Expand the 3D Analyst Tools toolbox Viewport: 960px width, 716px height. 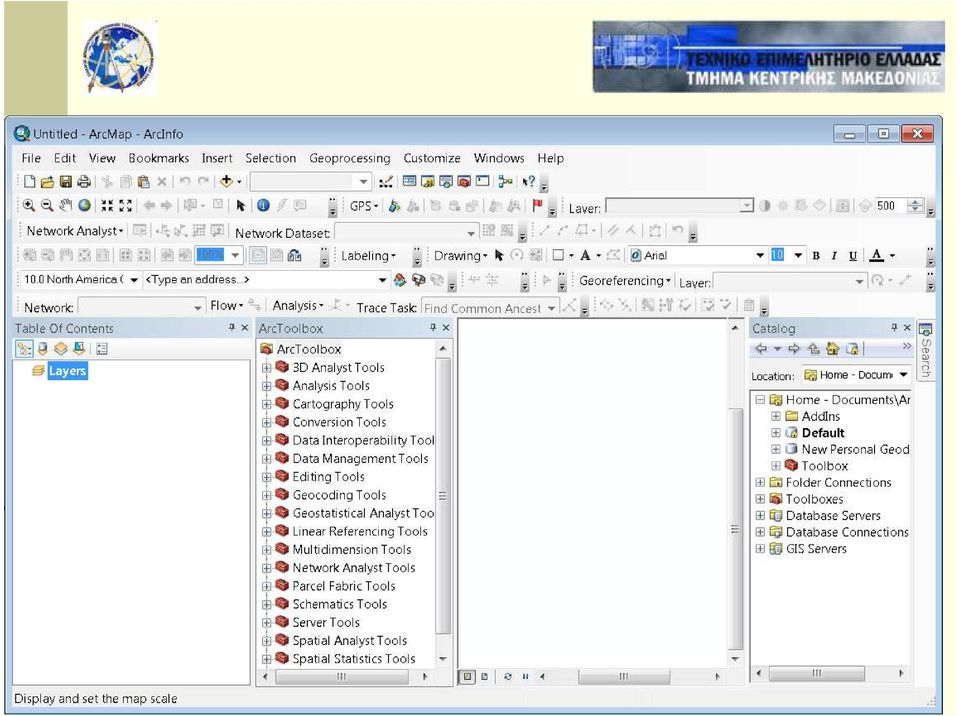point(266,368)
